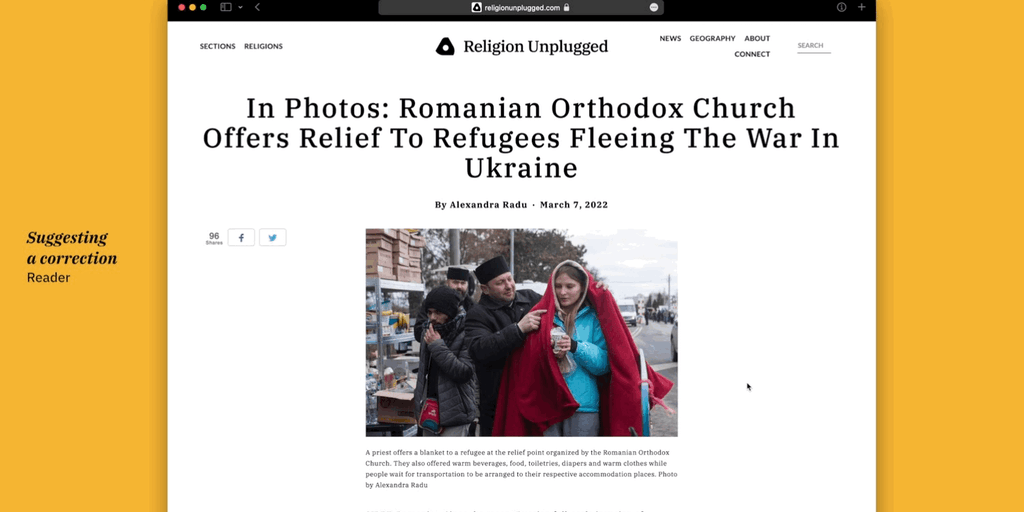Image resolution: width=1024 pixels, height=512 pixels.
Task: Click the priest and refugee photo
Action: pyautogui.click(x=521, y=332)
